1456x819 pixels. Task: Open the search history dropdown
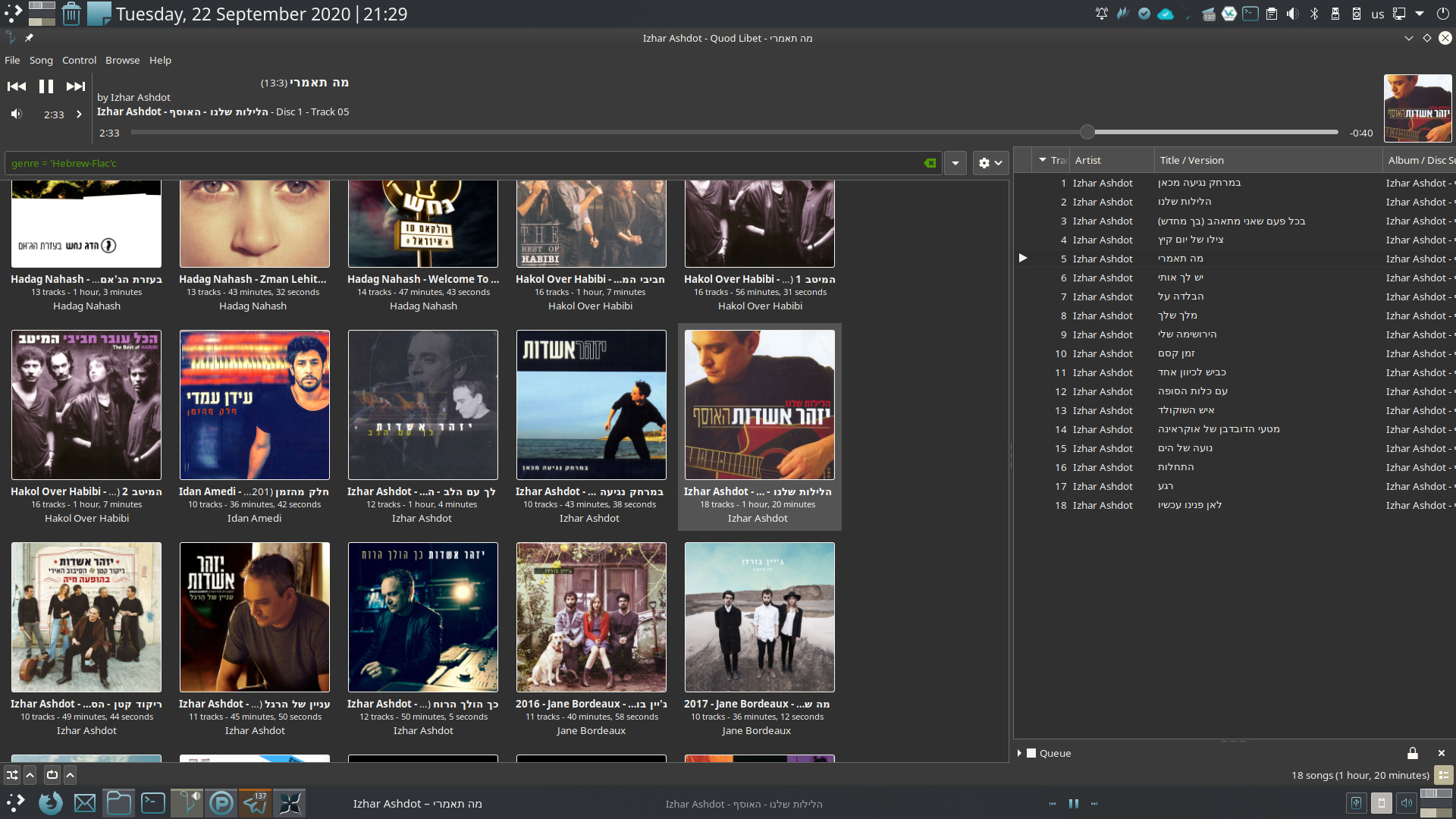(x=955, y=163)
